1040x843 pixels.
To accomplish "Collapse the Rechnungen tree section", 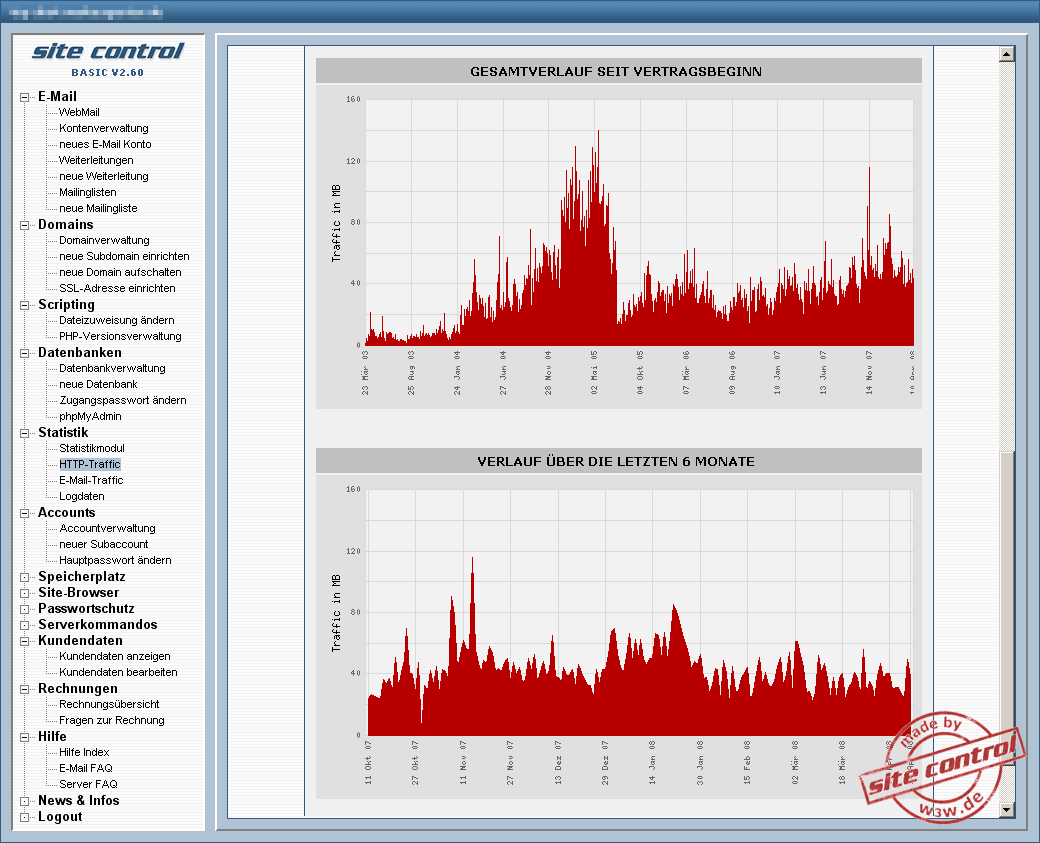I will pyautogui.click(x=25, y=690).
